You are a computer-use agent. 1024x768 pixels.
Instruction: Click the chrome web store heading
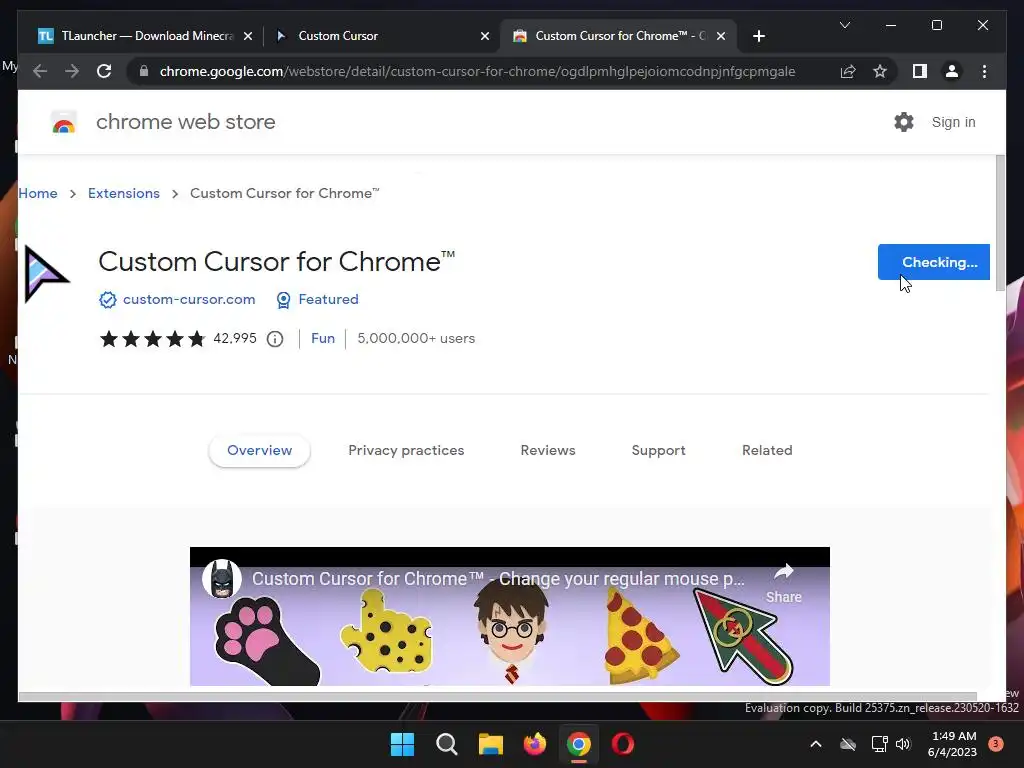coord(185,122)
